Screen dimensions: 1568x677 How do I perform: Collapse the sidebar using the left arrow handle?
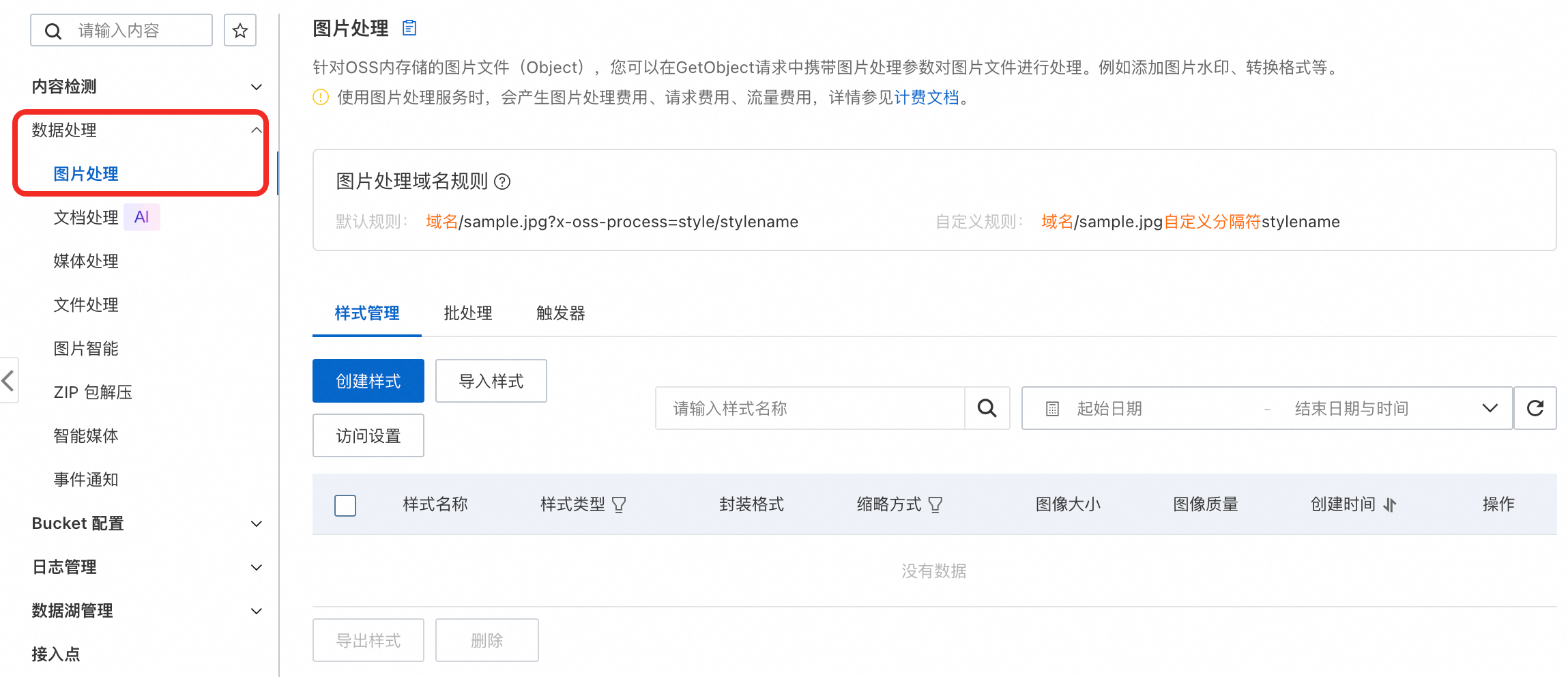[x=8, y=380]
